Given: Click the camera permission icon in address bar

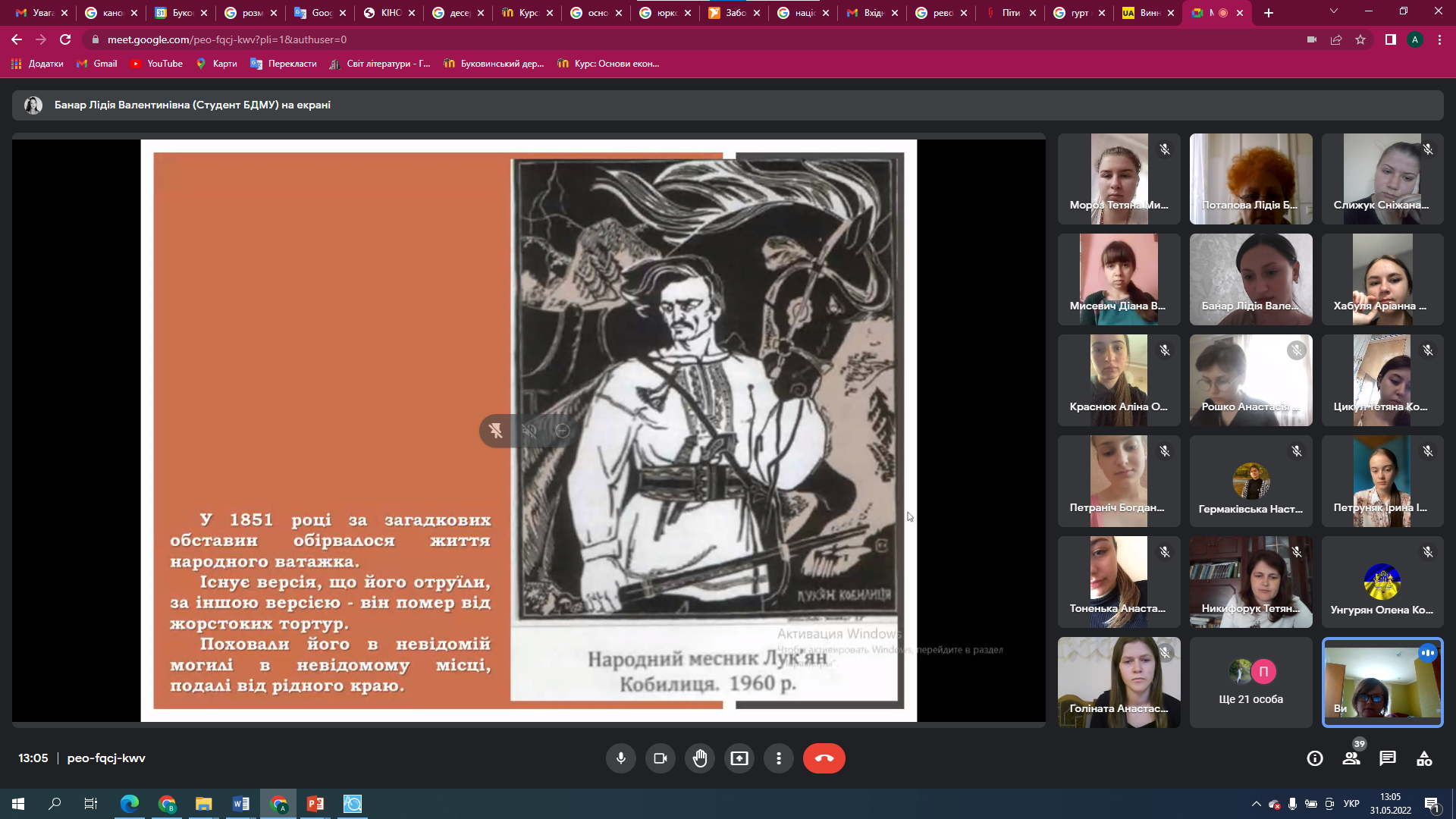Looking at the screenshot, I should pyautogui.click(x=1312, y=39).
